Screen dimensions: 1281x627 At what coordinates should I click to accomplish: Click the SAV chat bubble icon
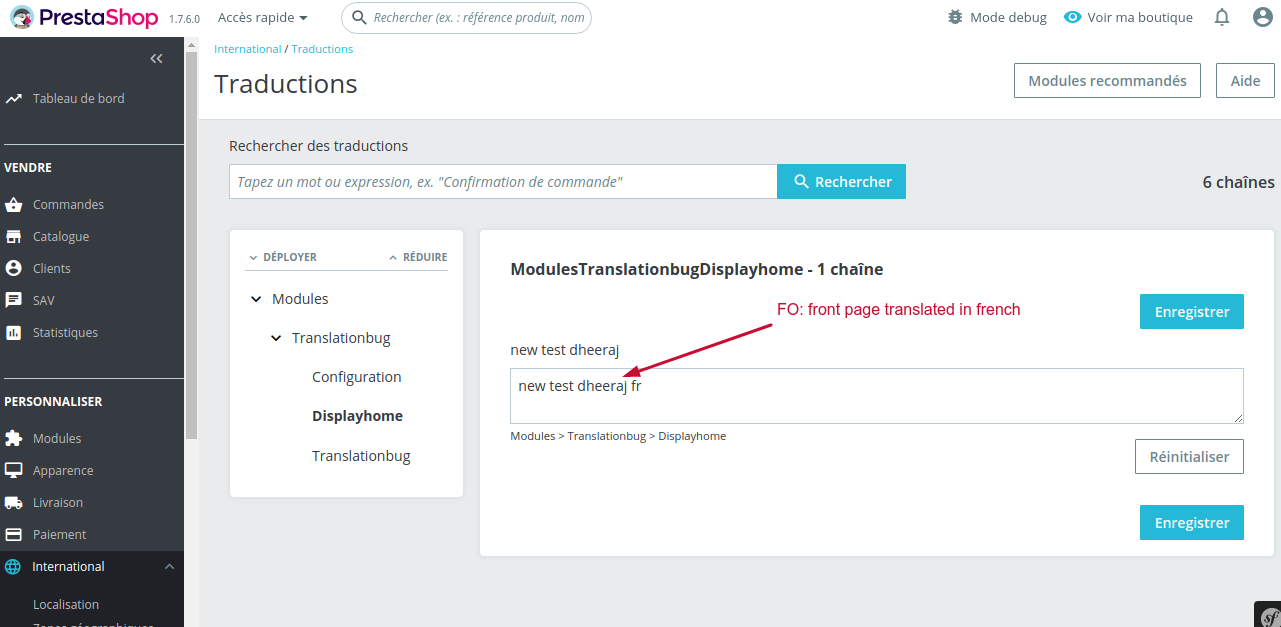click(x=14, y=300)
